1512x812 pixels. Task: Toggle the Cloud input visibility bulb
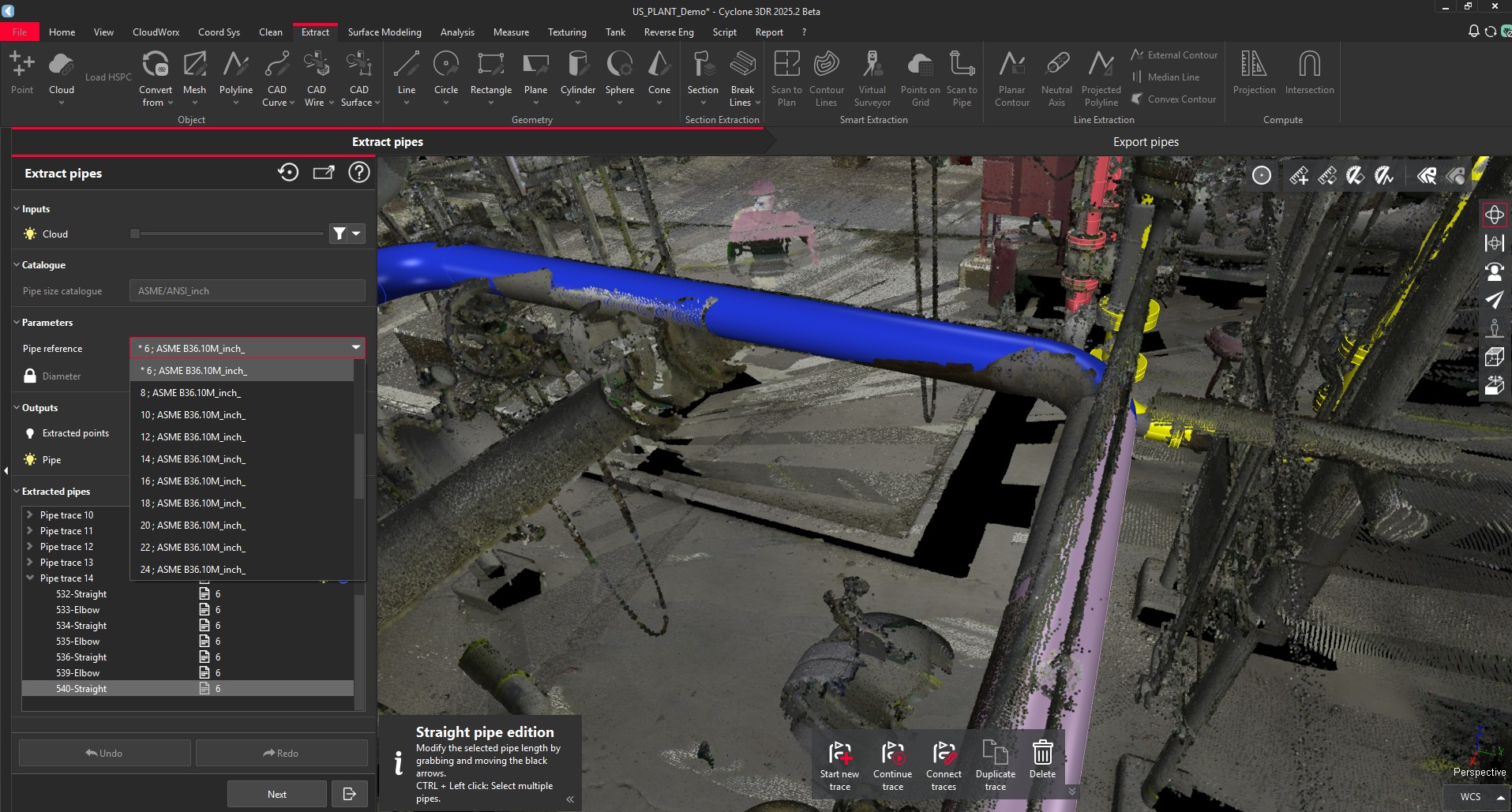click(29, 234)
